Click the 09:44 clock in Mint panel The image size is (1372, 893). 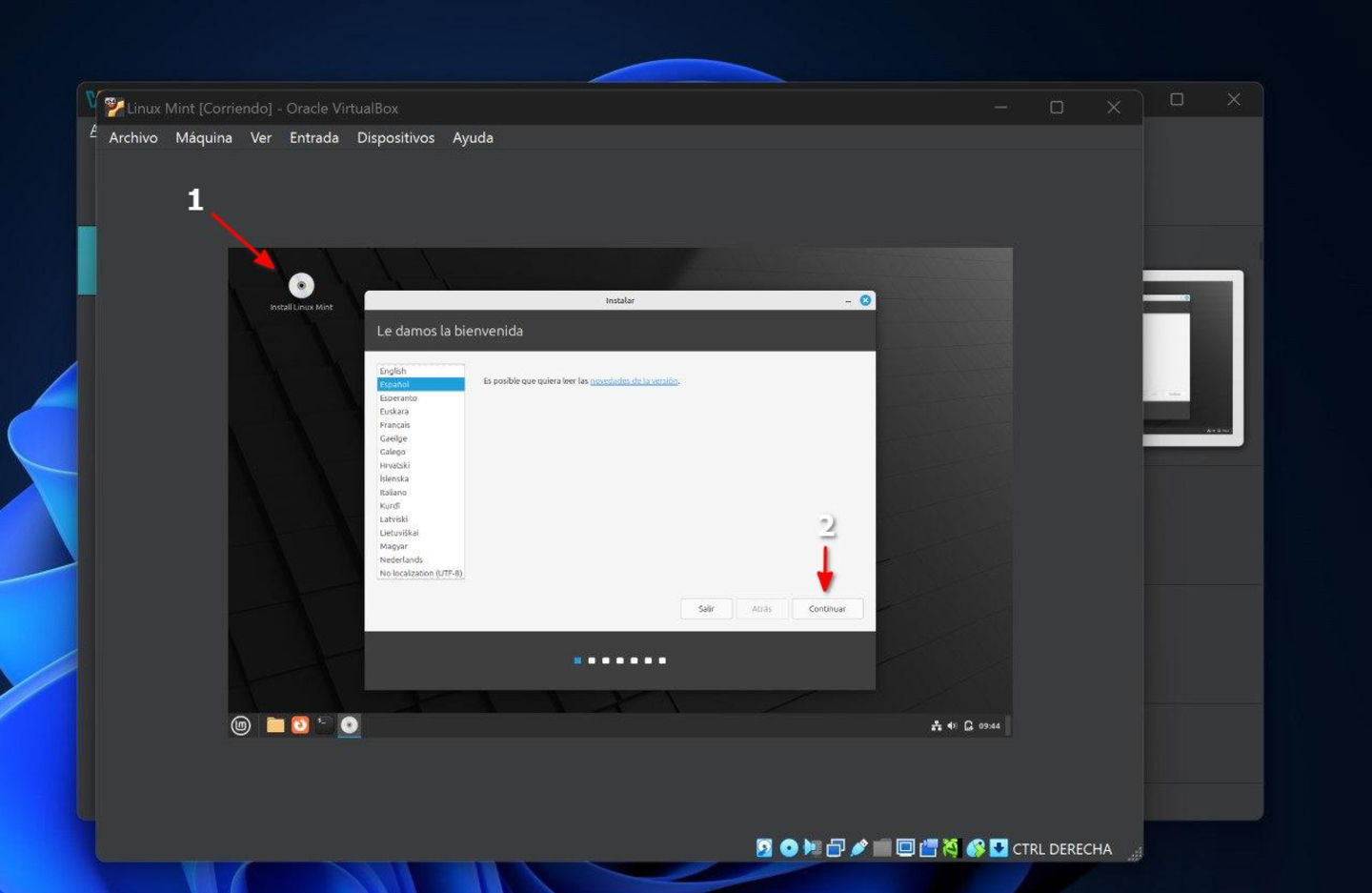[x=989, y=726]
